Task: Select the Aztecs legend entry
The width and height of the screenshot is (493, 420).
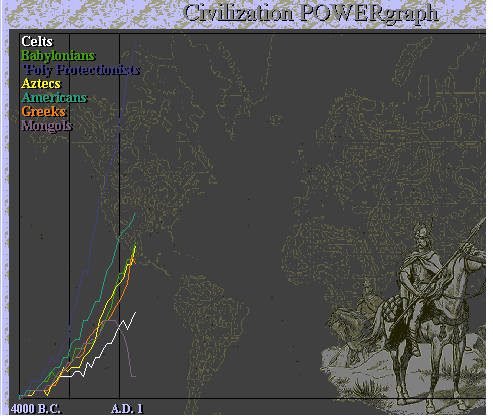Action: tap(41, 83)
